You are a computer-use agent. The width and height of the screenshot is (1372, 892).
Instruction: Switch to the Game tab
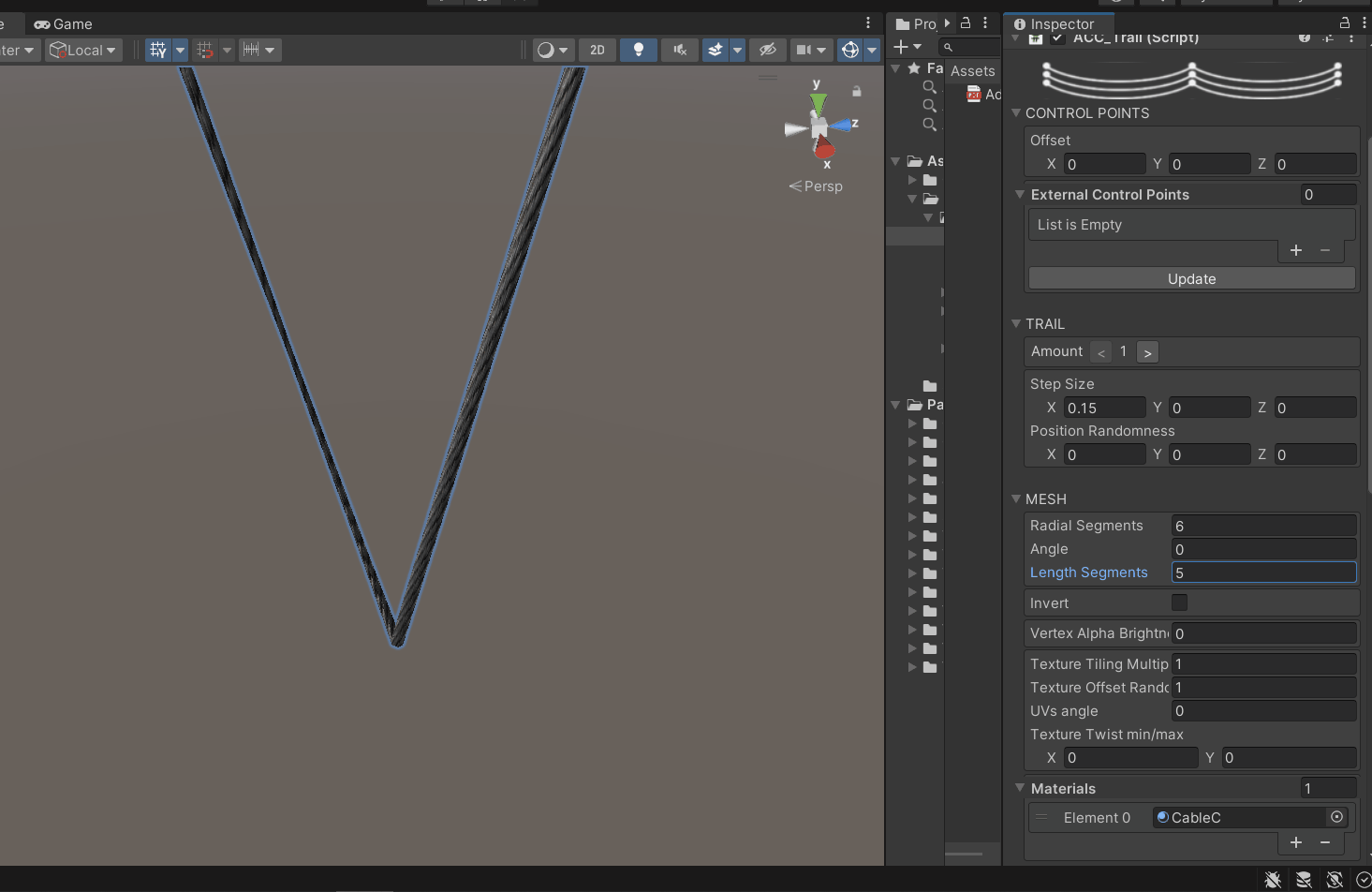[x=64, y=23]
